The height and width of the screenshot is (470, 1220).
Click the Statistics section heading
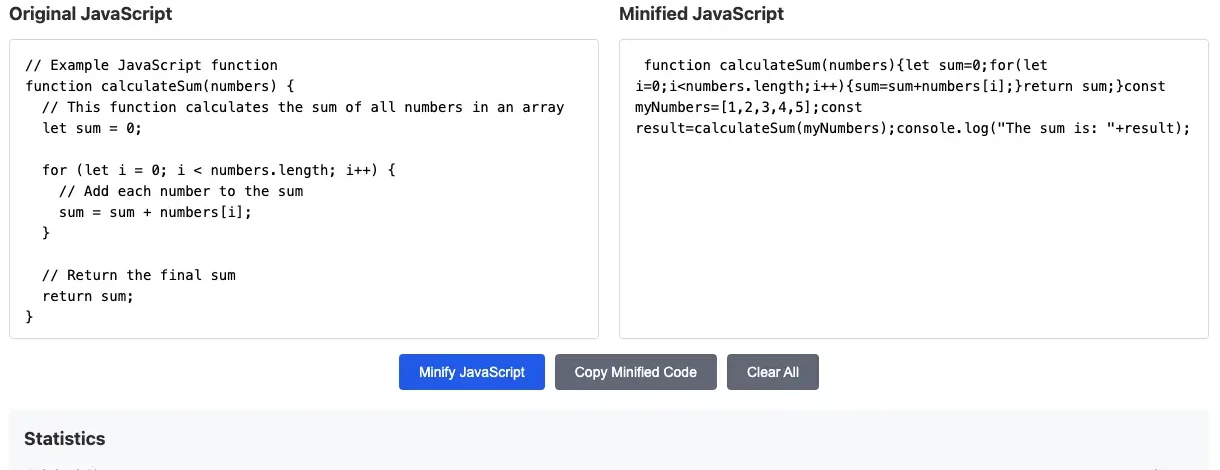(64, 438)
